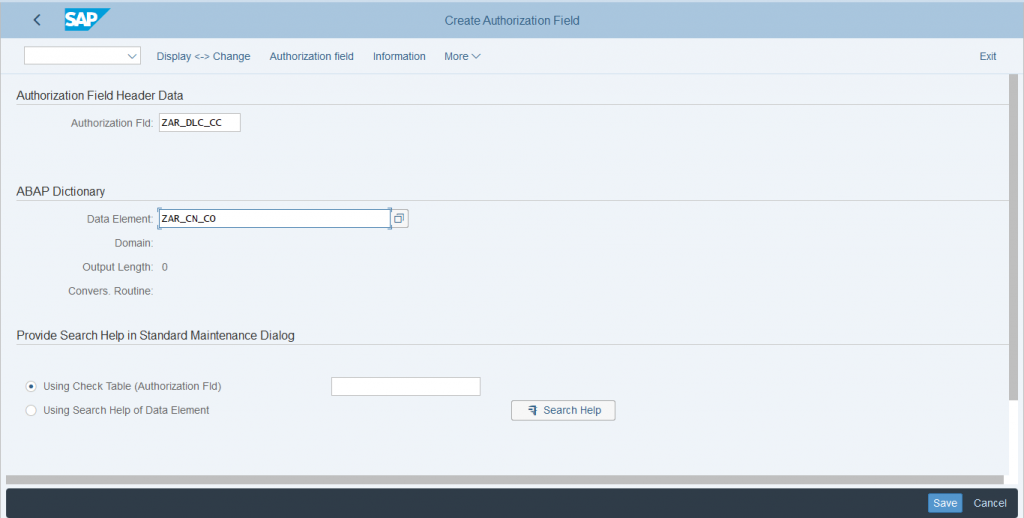Open Information menu item

(399, 56)
